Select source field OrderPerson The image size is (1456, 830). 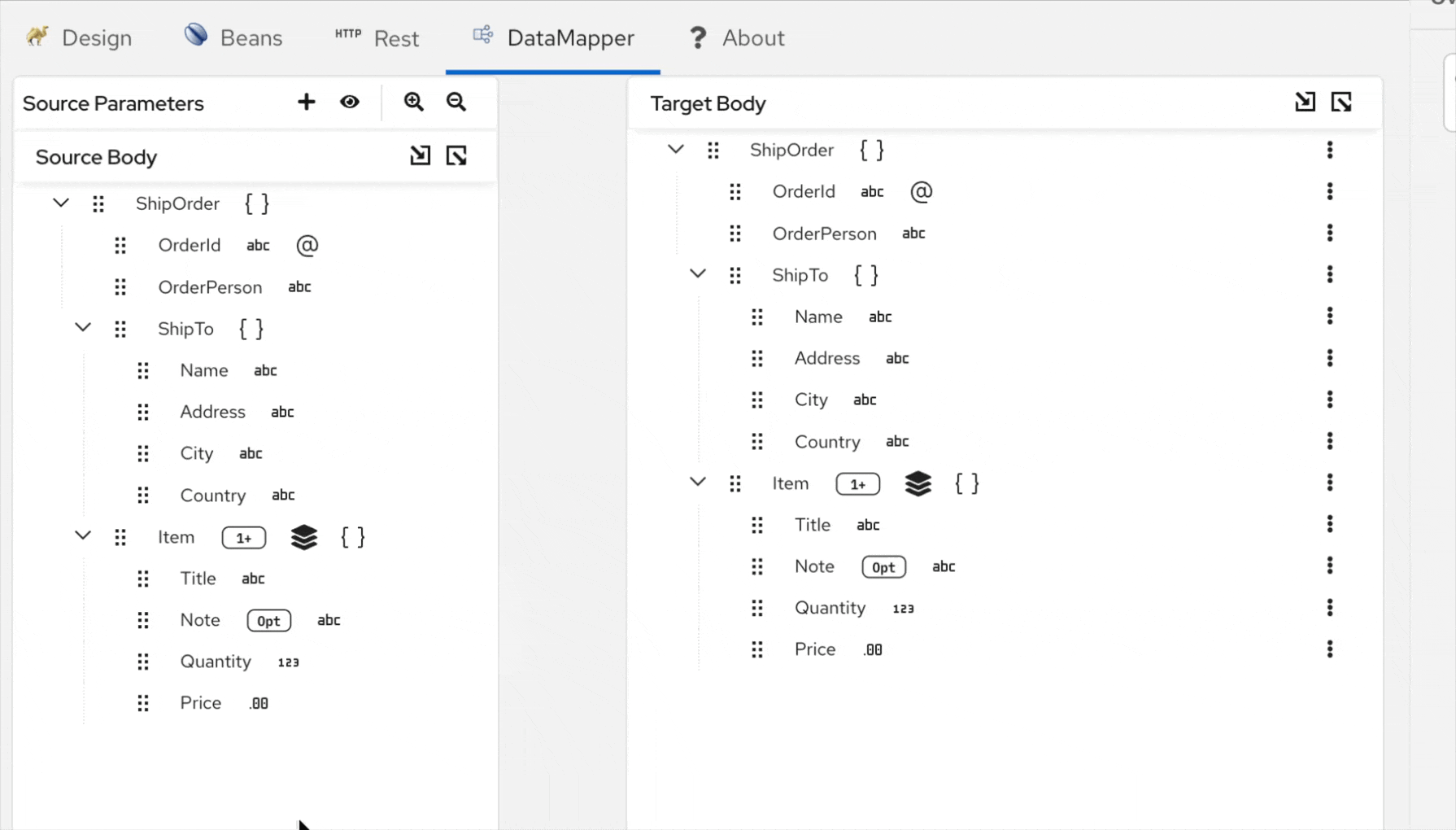(210, 287)
